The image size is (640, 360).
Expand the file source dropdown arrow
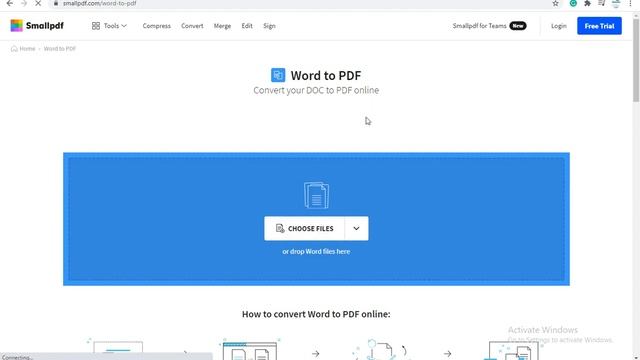356,229
